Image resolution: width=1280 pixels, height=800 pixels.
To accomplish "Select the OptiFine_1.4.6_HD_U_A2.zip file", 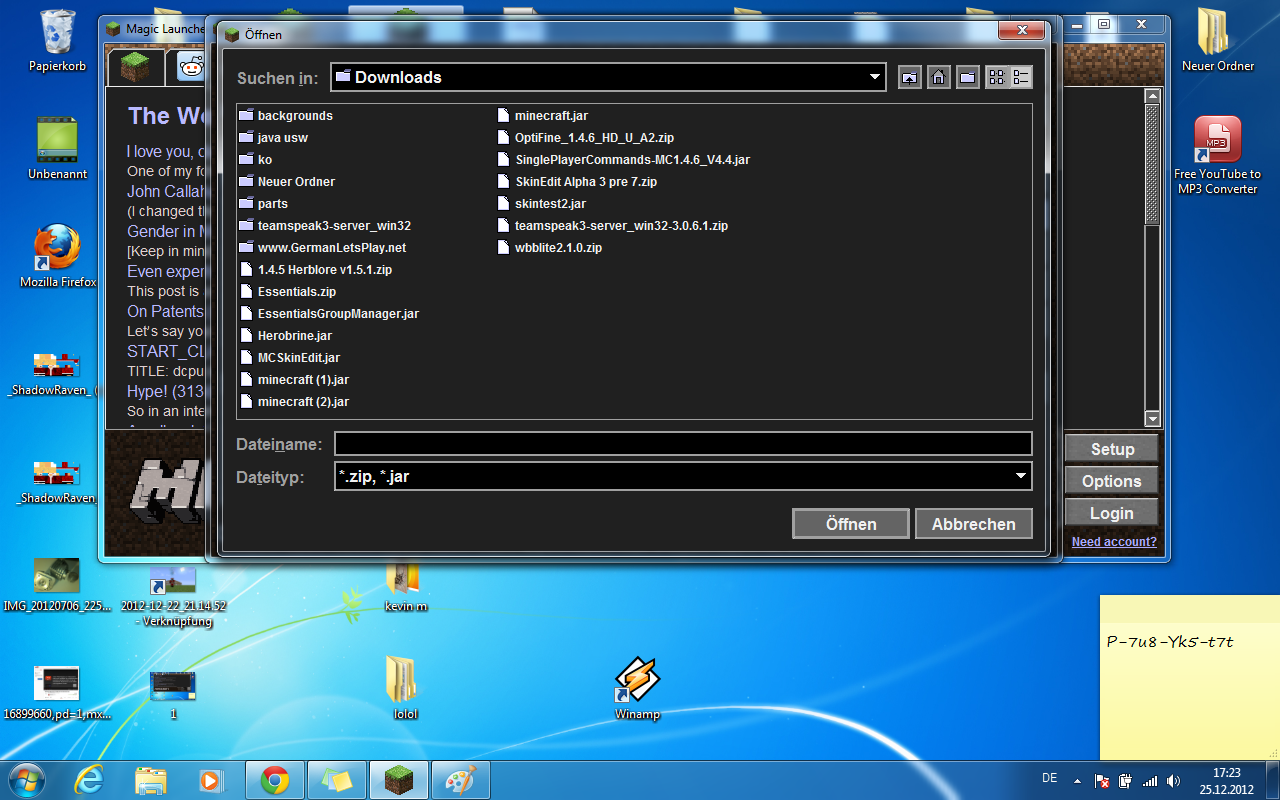I will 594,138.
